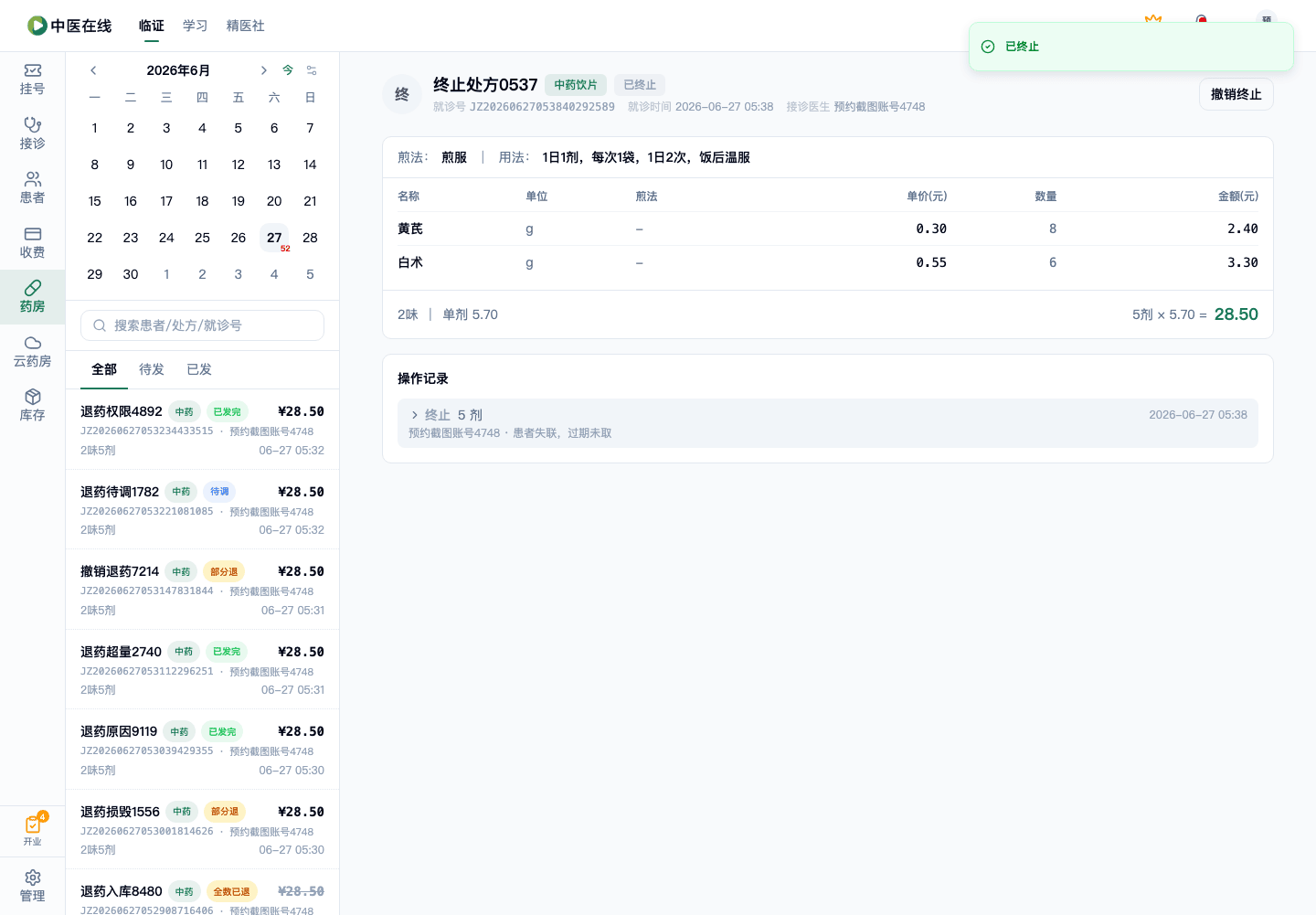This screenshot has height=915, width=1316.
Task: Click the 已发完 badge on 退药超量2740
Action: tap(227, 652)
